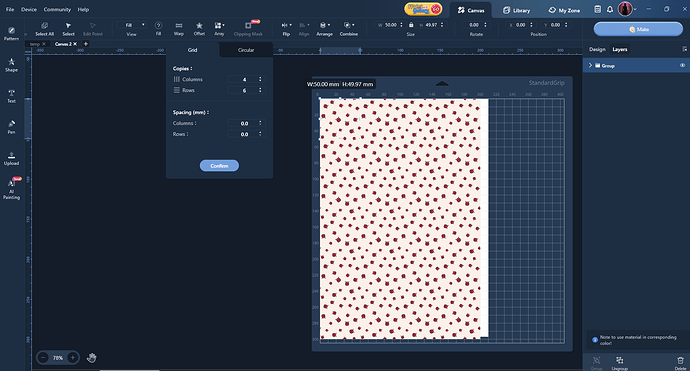The height and width of the screenshot is (371, 690).
Task: Open the profile dropdown arrow
Action: click(635, 9)
